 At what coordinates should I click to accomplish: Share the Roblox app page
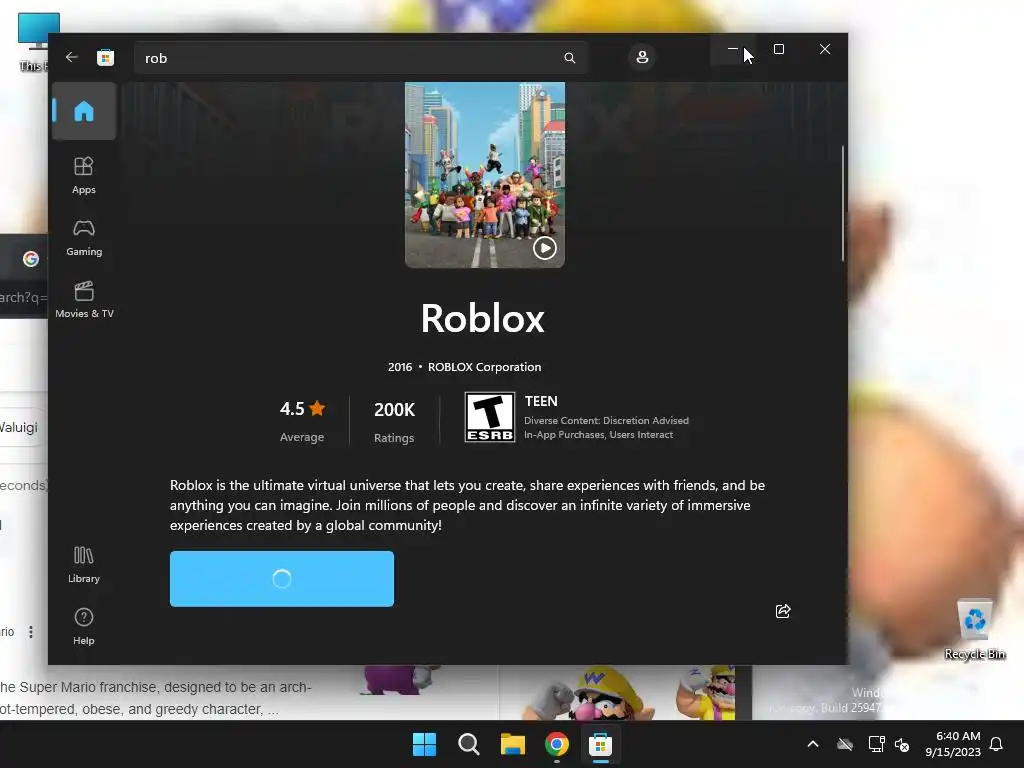tap(782, 611)
